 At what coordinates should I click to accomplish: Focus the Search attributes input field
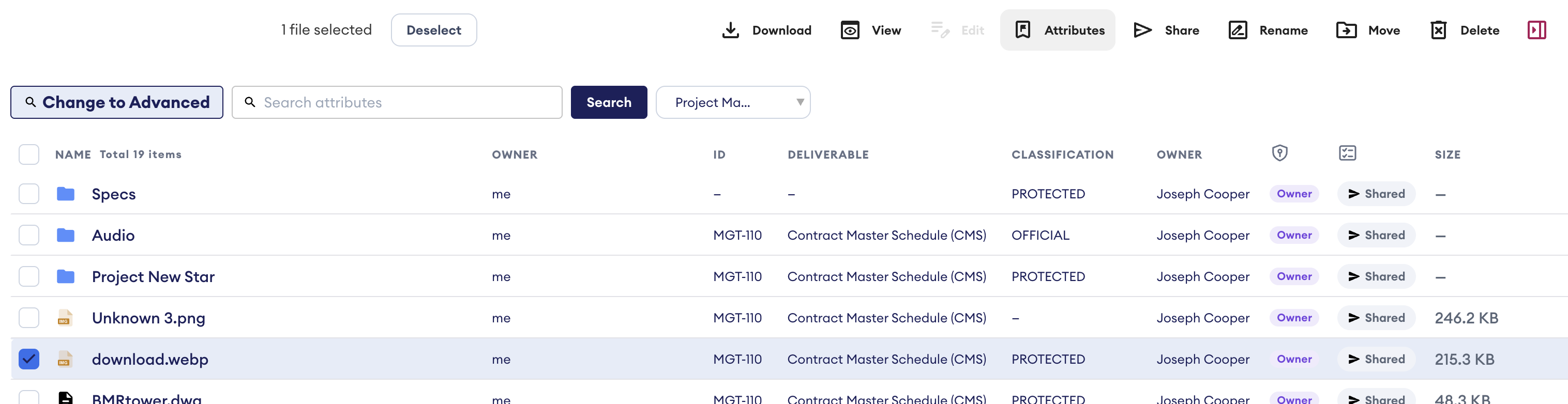click(x=397, y=102)
